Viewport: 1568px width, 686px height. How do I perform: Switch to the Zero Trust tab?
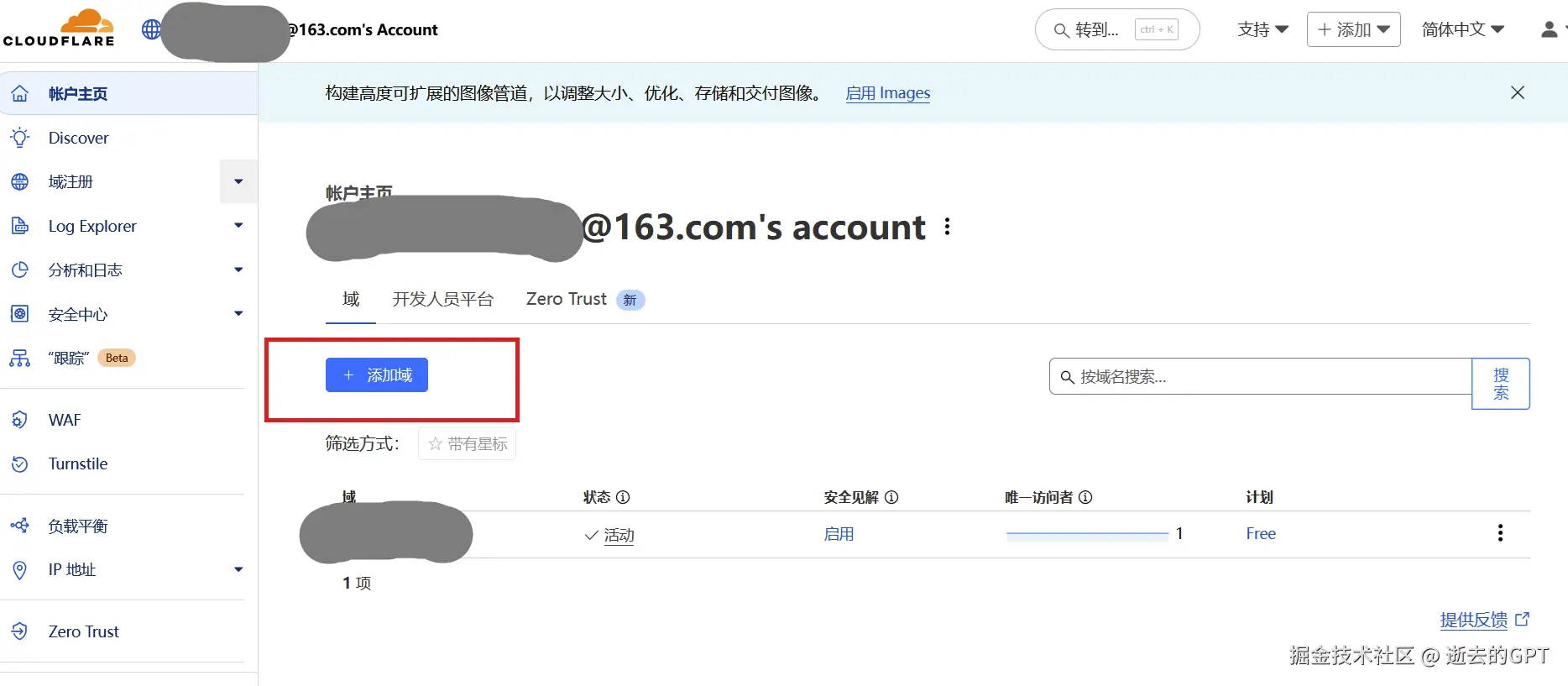coord(585,300)
